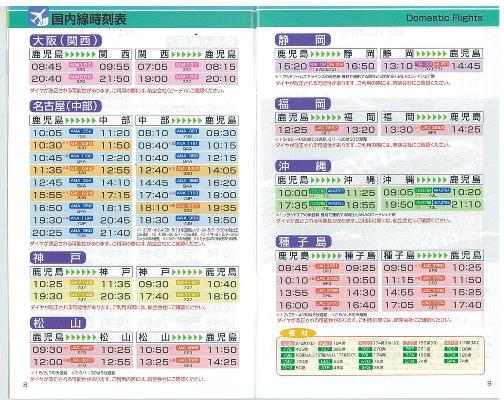Select the 名古屋(中部) section header
Viewport: 504px width, 400px height.
pos(66,106)
